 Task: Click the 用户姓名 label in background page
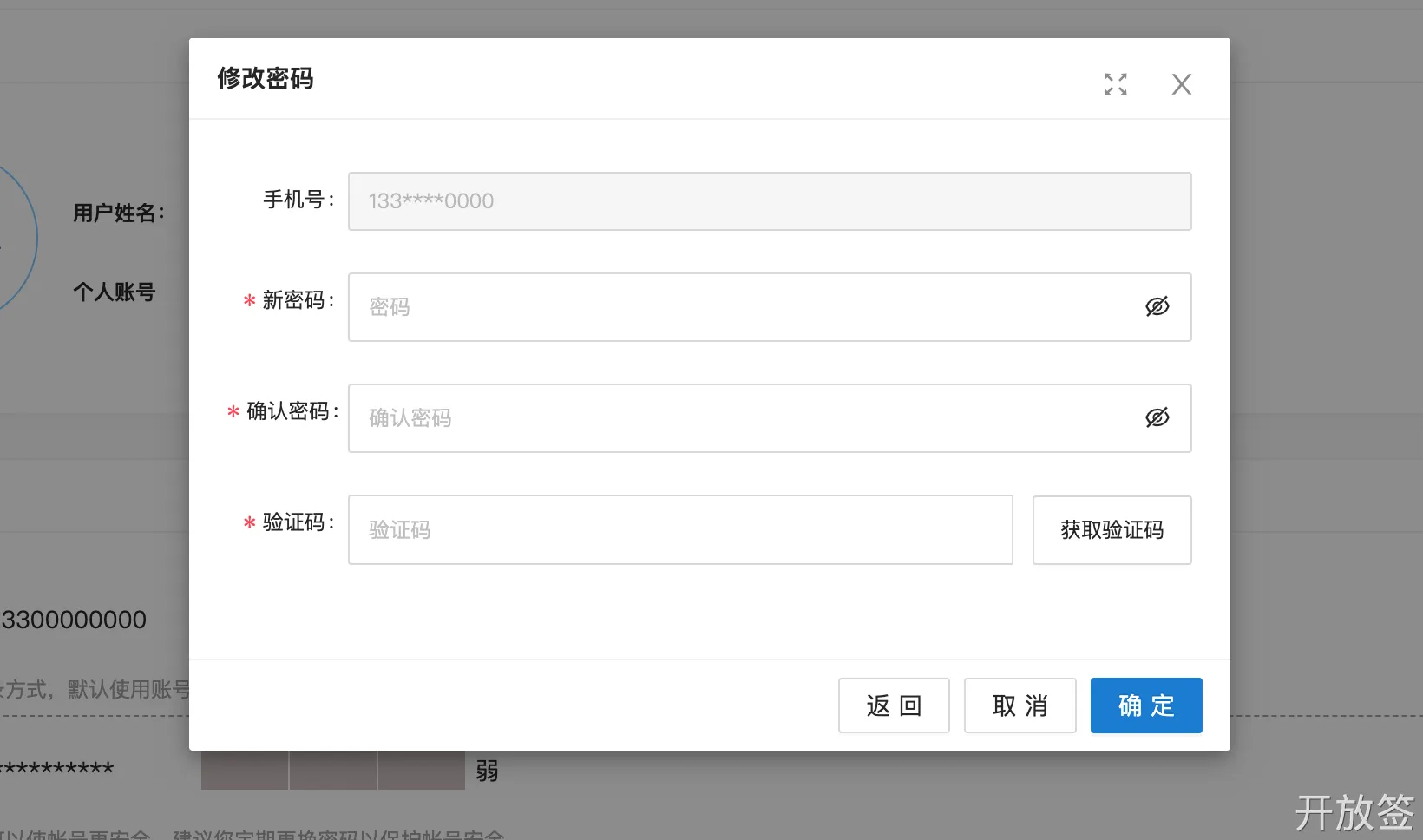119,213
